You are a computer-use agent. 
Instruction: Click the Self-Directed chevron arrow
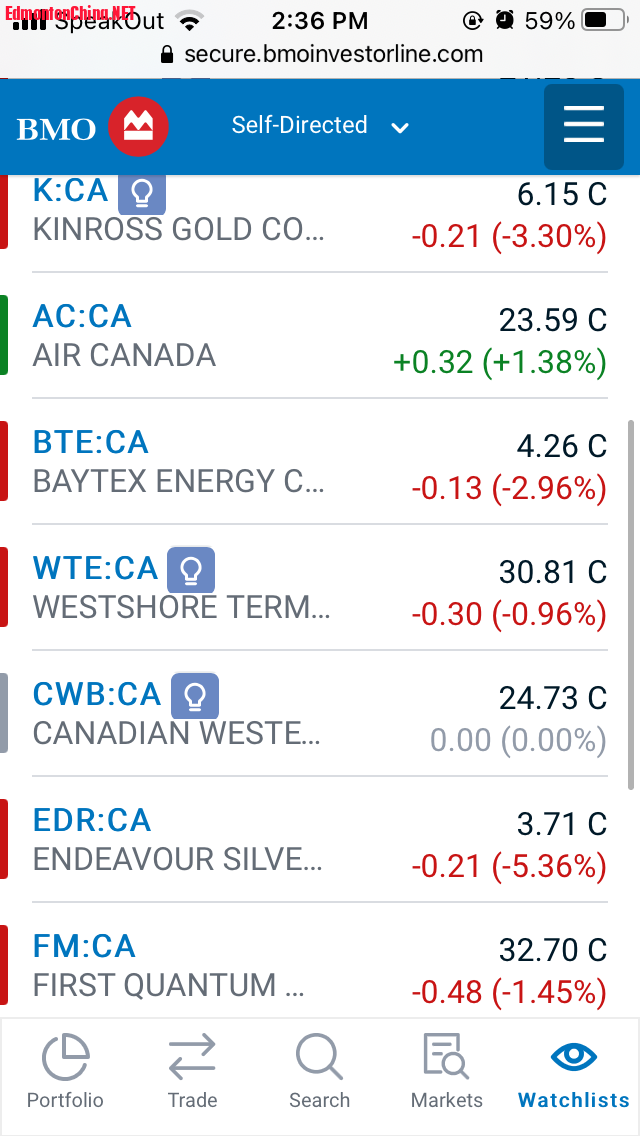pos(400,128)
